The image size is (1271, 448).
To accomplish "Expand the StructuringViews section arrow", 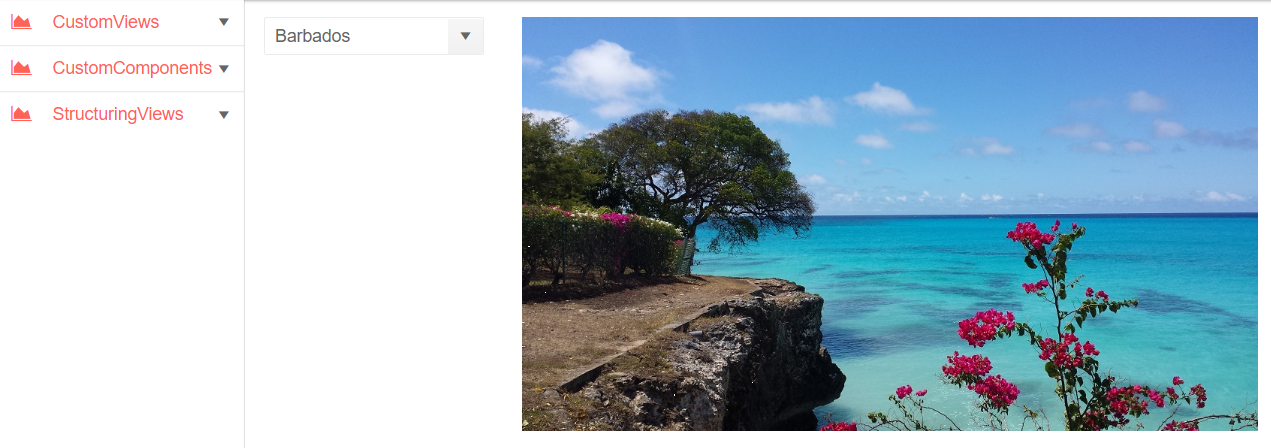I will pyautogui.click(x=224, y=114).
